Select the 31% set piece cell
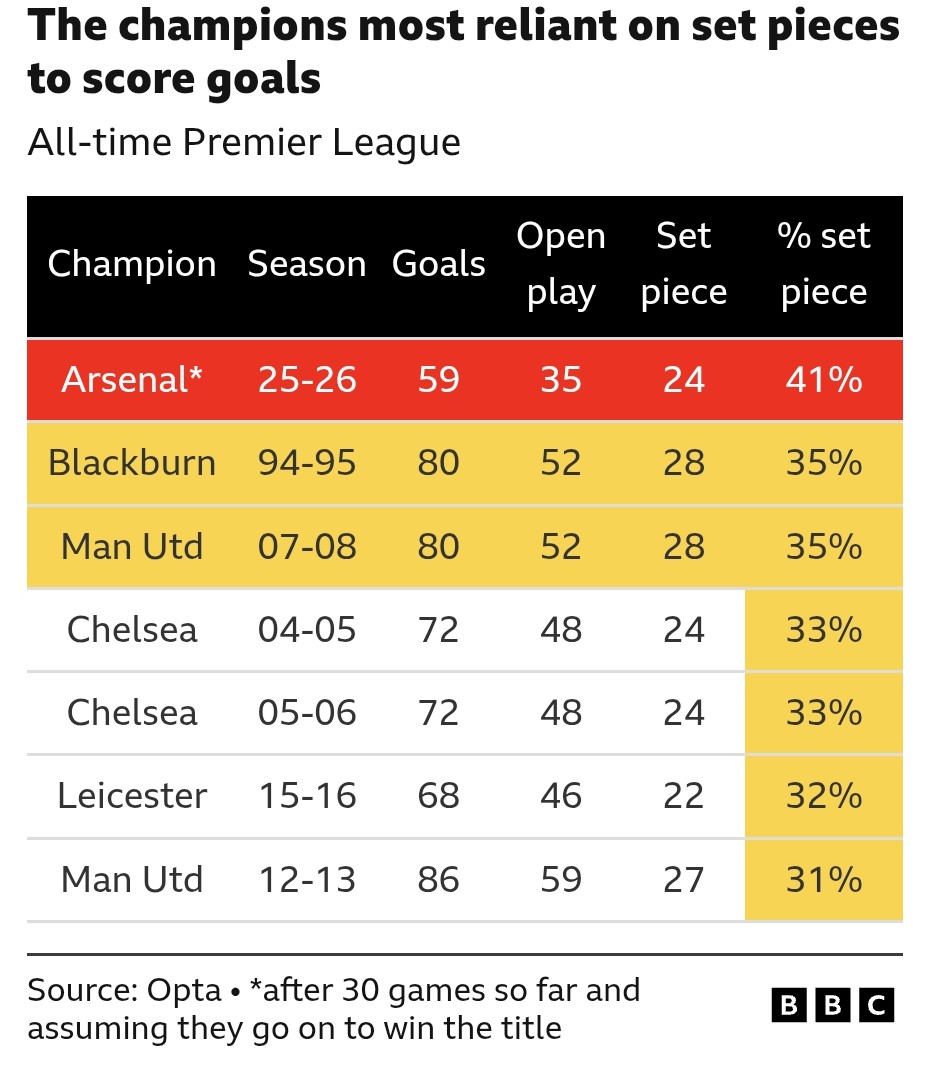This screenshot has width=926, height=1081. click(x=824, y=880)
